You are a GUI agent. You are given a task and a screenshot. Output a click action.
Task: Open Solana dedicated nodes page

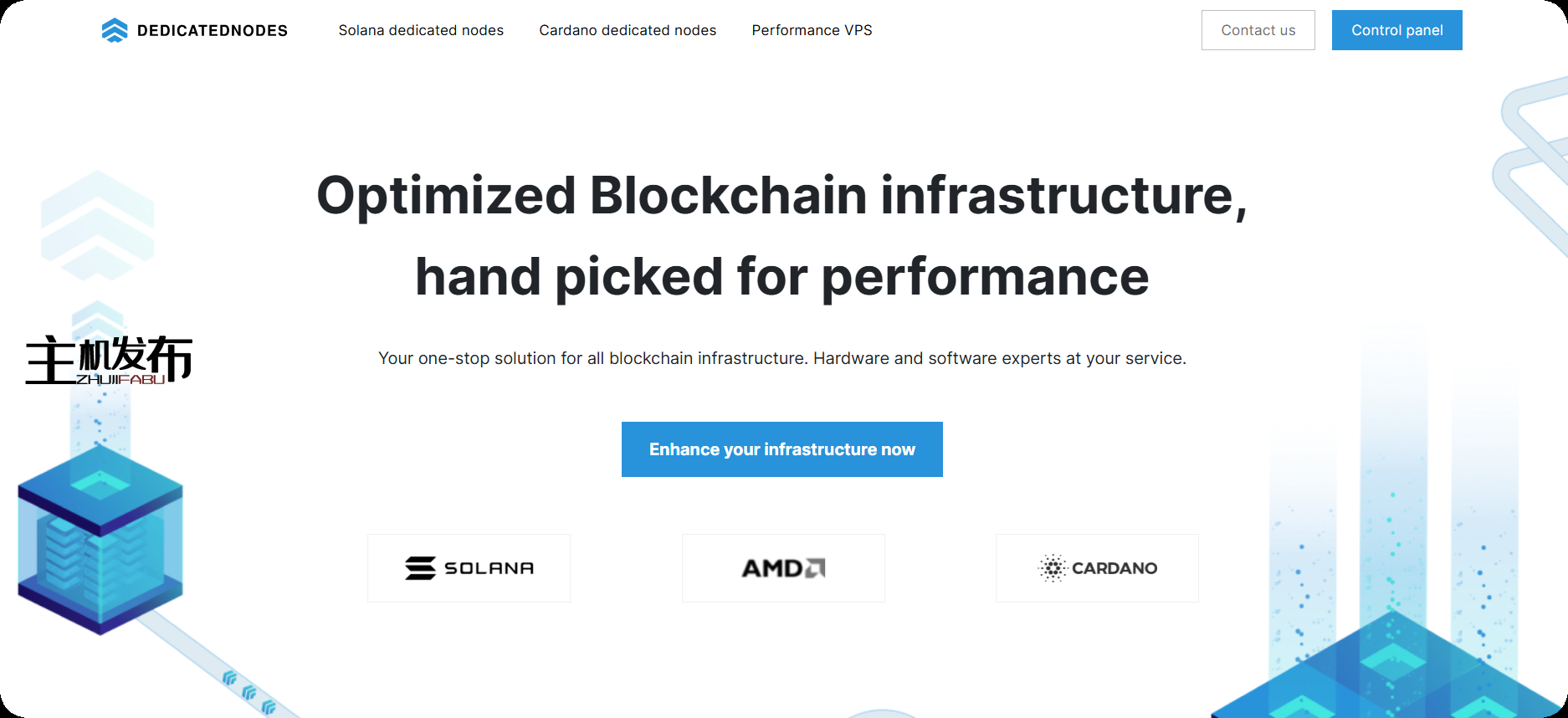(x=421, y=30)
